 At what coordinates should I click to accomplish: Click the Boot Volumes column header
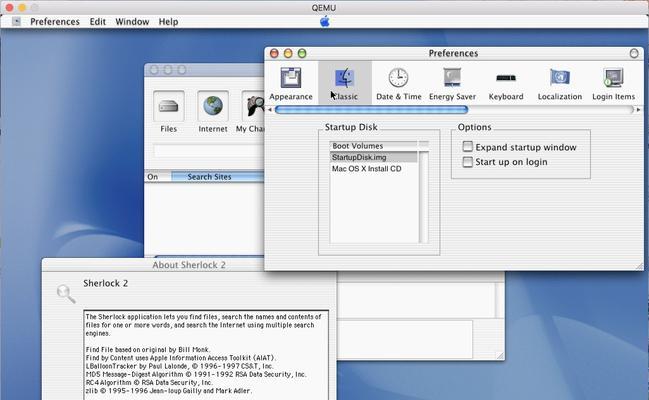[x=373, y=146]
